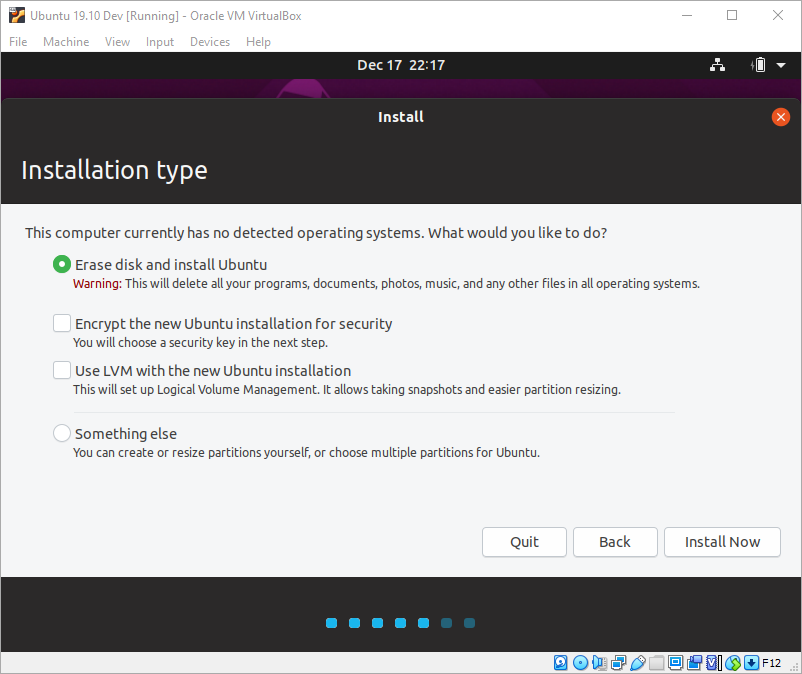Open the Devices menu

pos(210,42)
